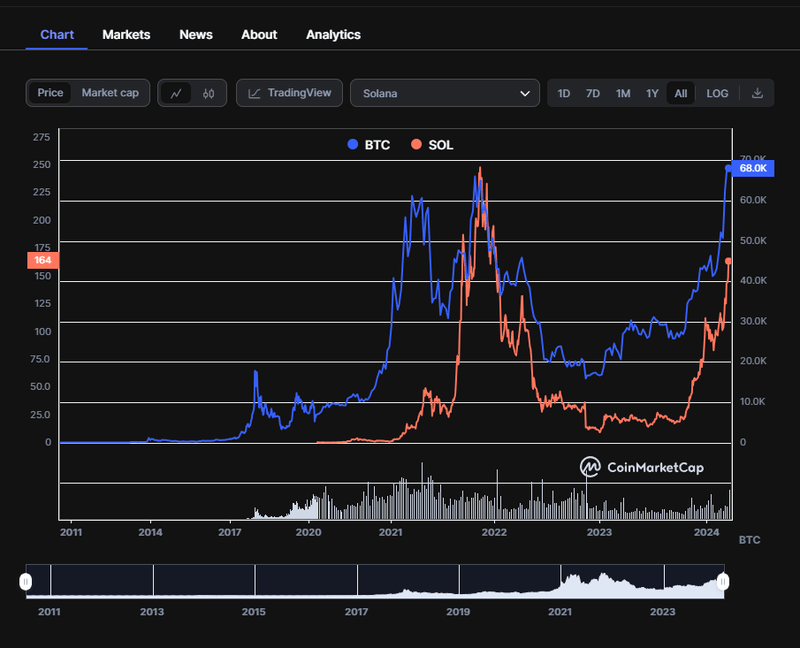This screenshot has height=648, width=800.
Task: Click the range navigator mini chart
Action: click(x=375, y=581)
